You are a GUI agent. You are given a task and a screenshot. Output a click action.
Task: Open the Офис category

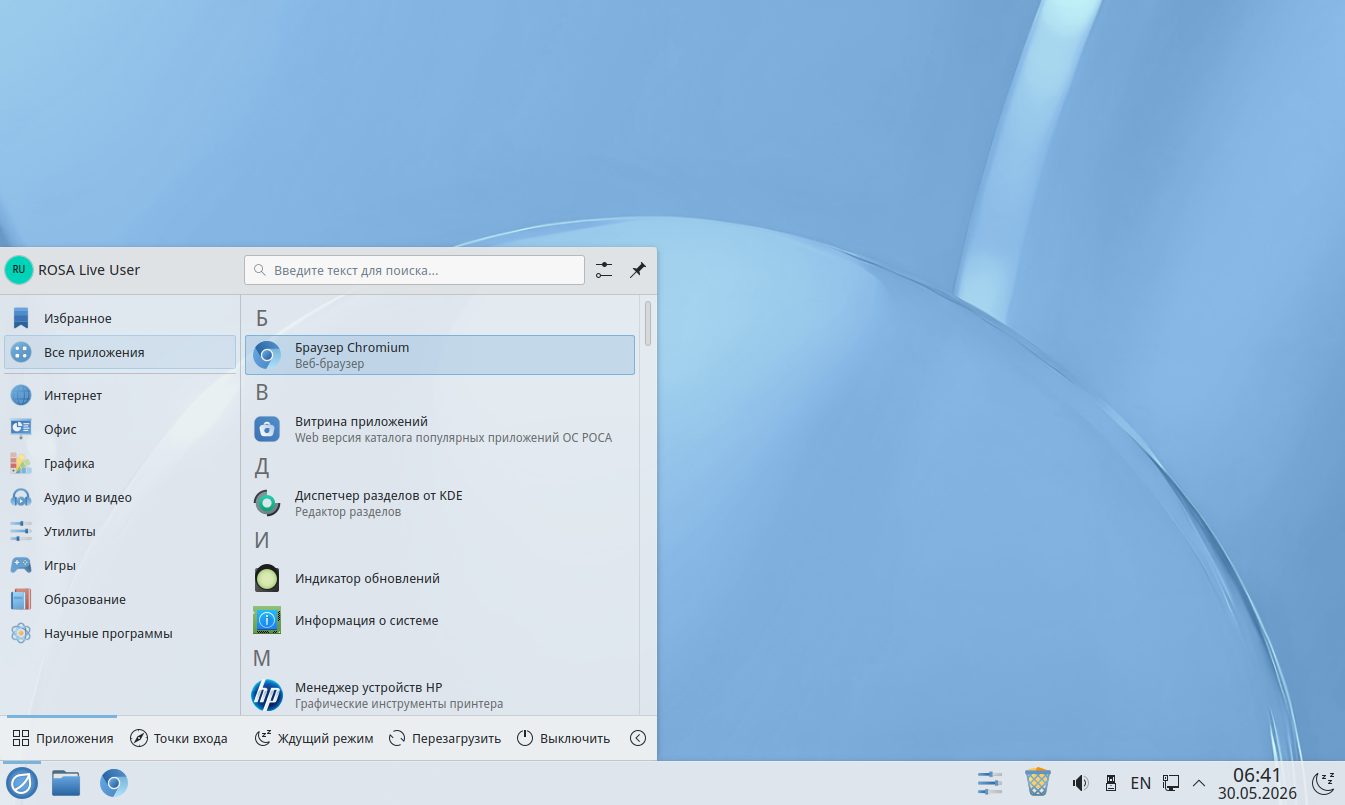[x=120, y=429]
